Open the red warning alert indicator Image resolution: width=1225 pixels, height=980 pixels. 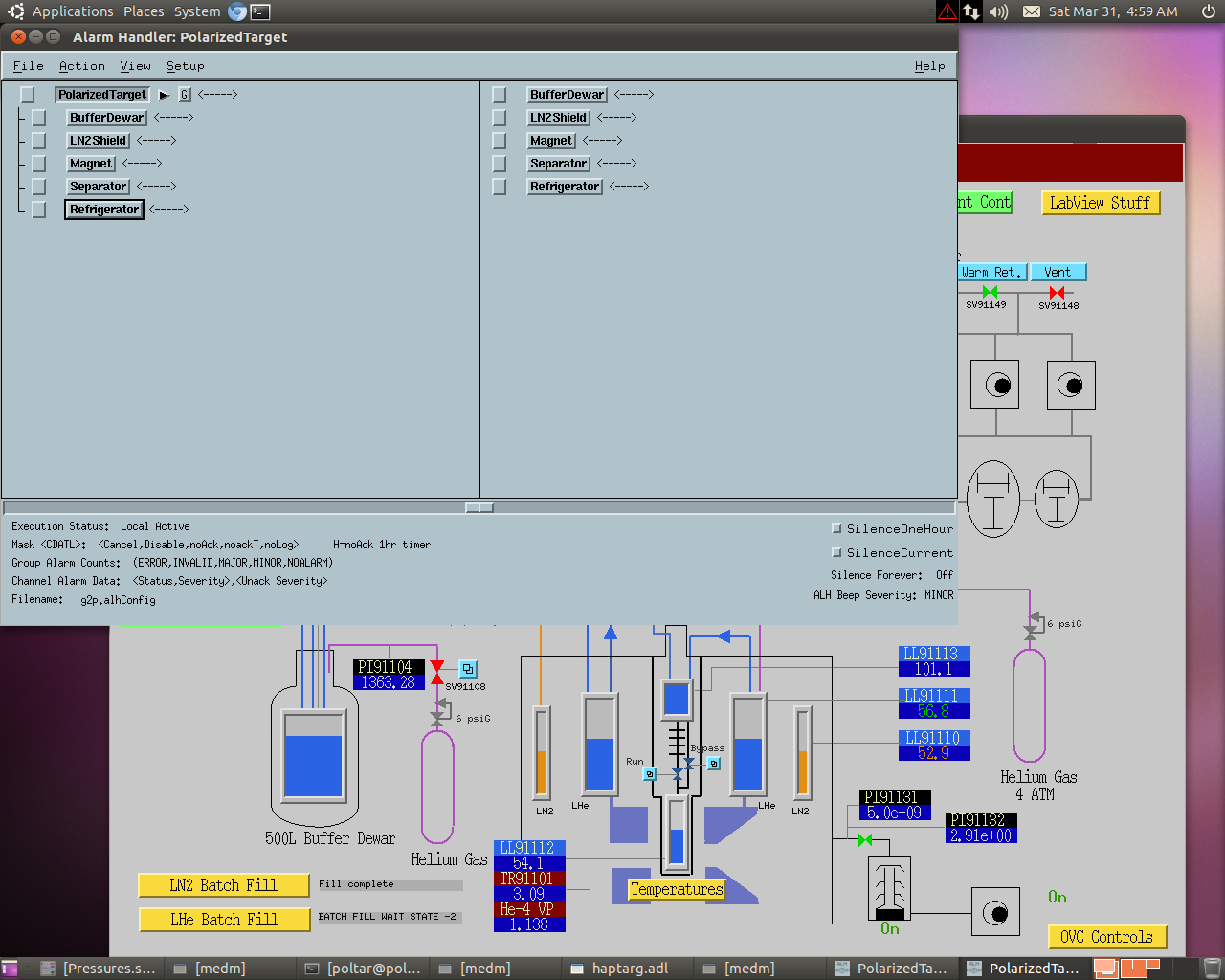(947, 11)
